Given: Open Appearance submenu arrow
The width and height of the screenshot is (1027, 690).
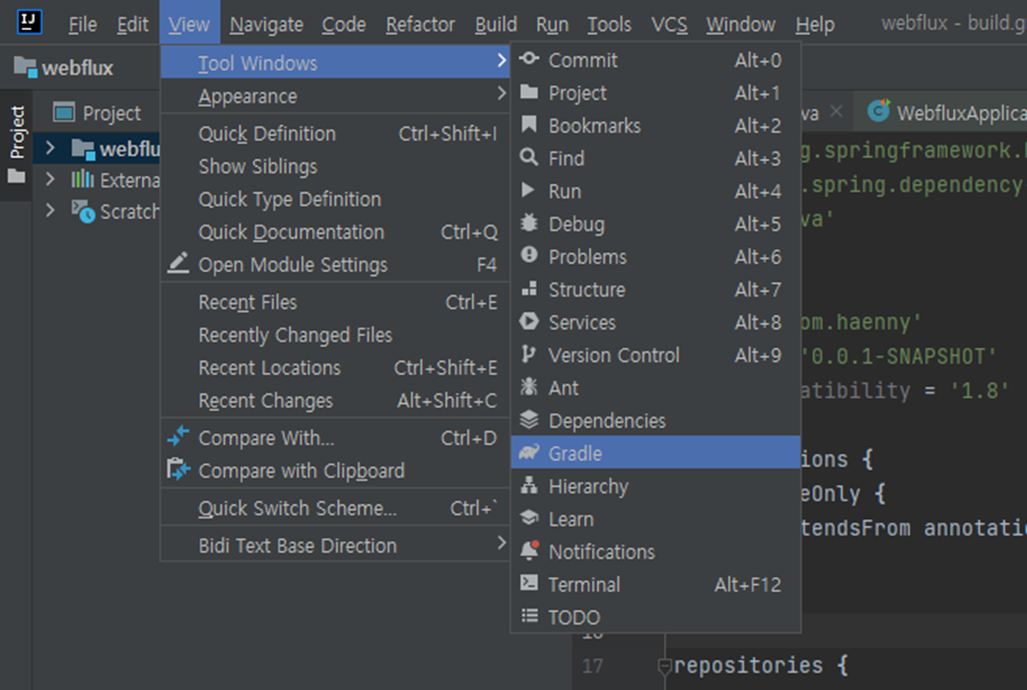Looking at the screenshot, I should (x=501, y=94).
